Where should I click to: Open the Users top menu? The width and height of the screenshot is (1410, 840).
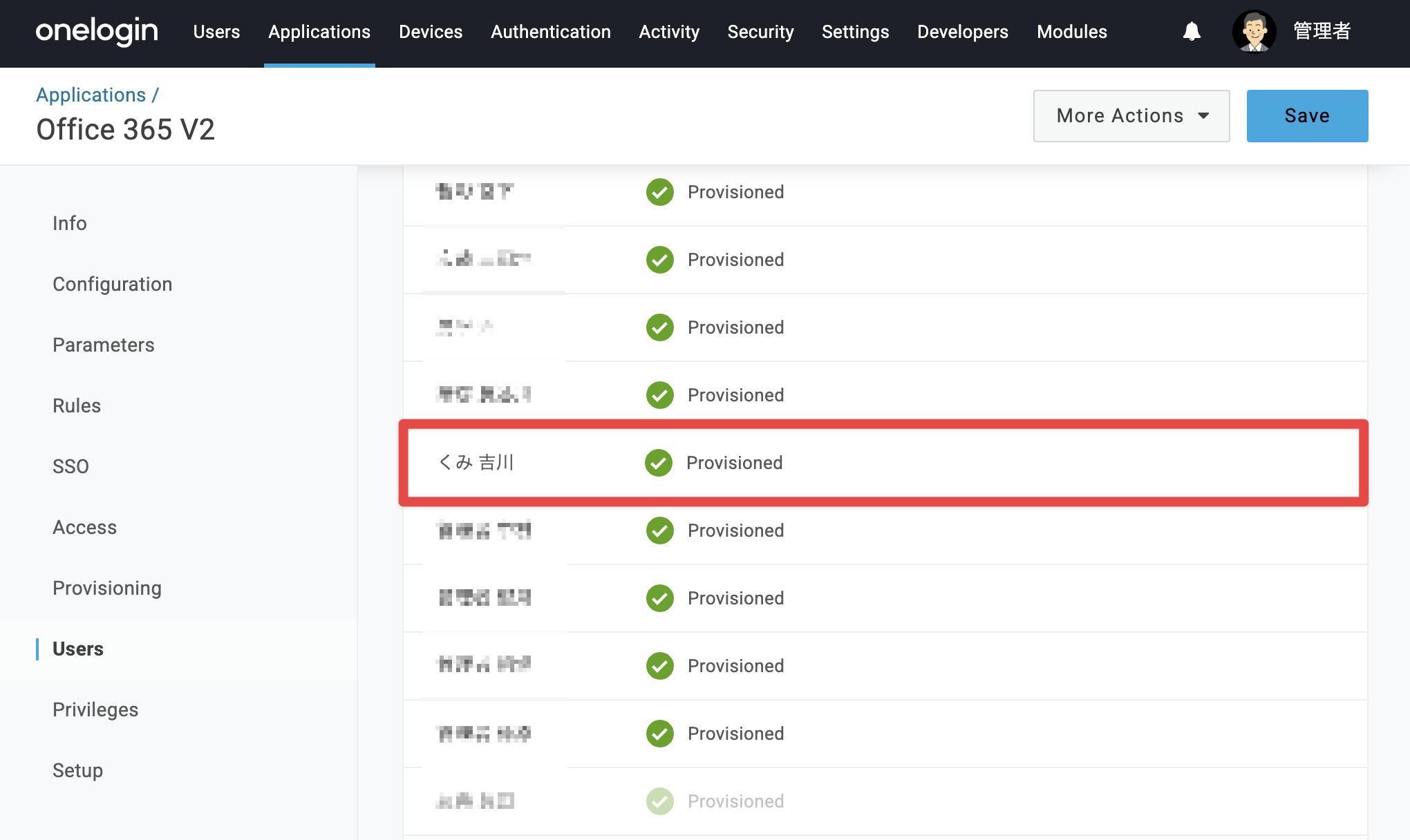point(216,32)
